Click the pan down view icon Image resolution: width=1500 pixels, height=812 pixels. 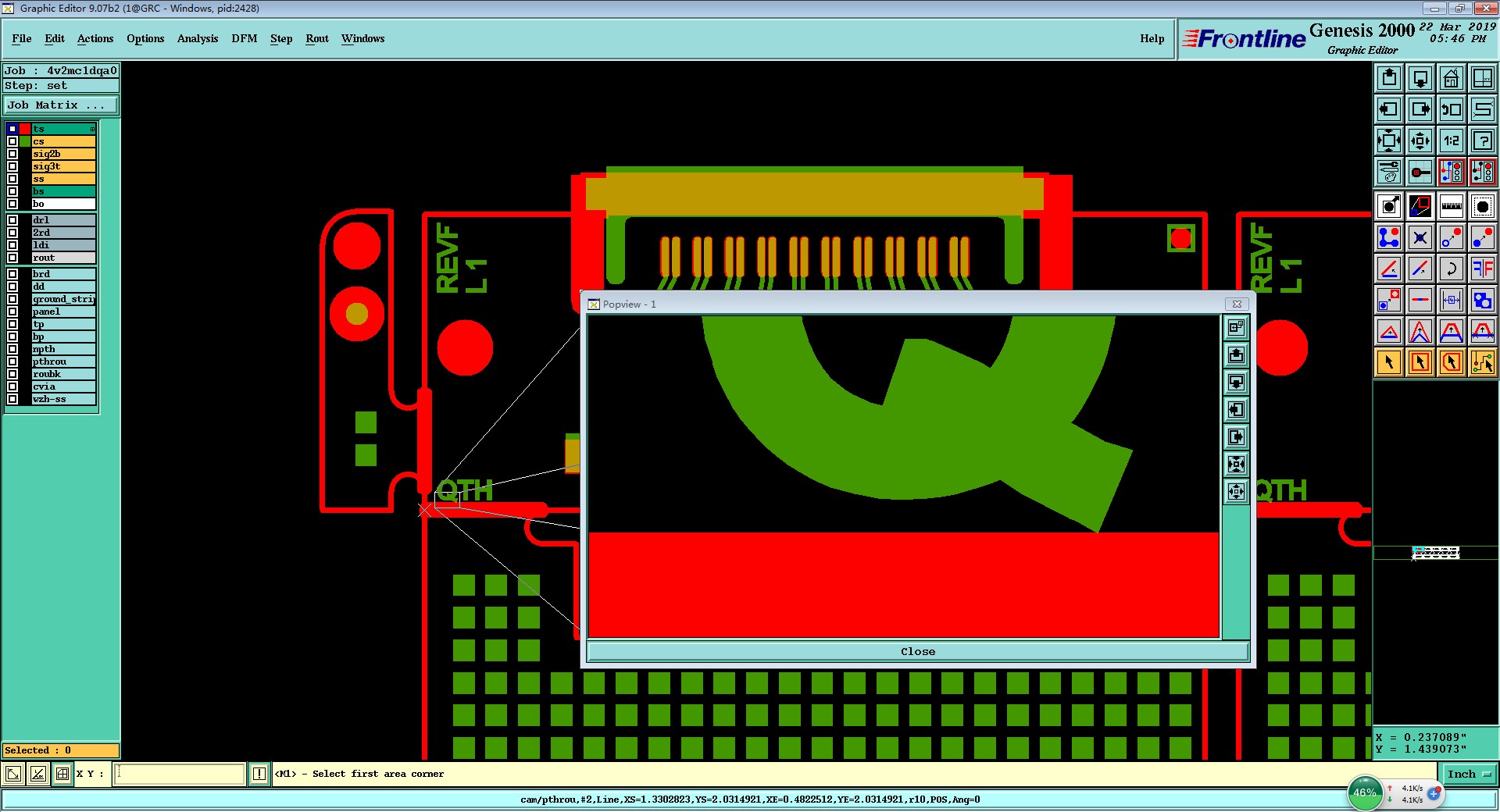(x=1420, y=78)
